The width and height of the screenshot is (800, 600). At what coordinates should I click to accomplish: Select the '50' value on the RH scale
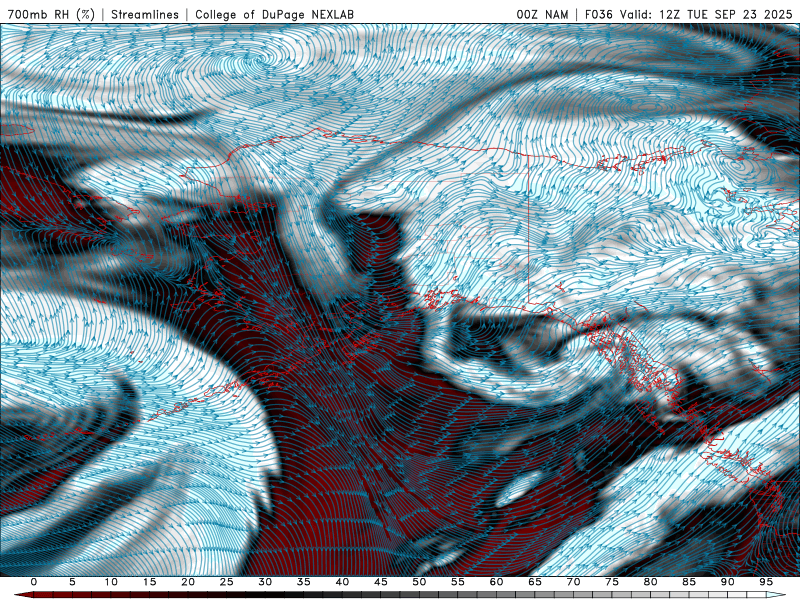[419, 582]
